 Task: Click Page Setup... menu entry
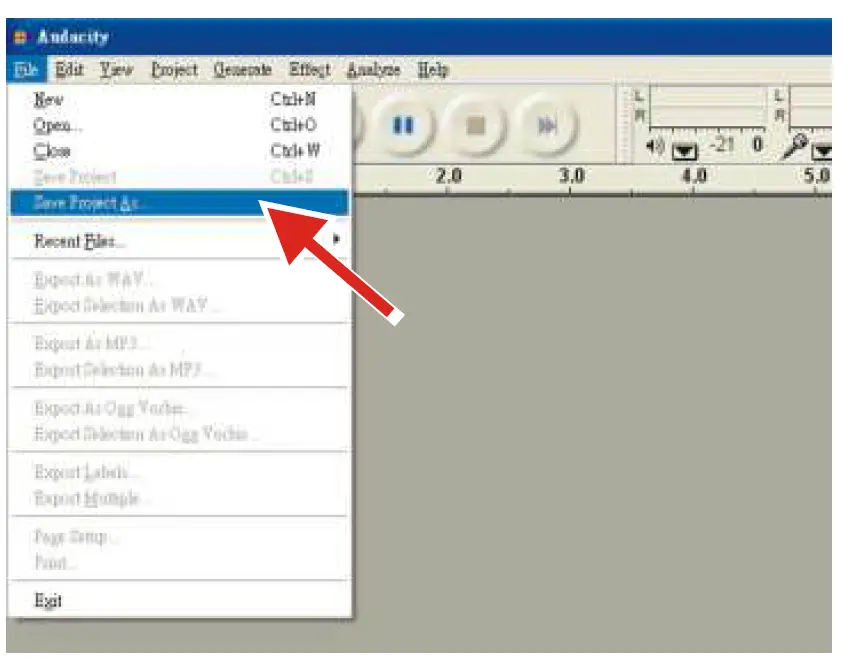pyautogui.click(x=179, y=537)
